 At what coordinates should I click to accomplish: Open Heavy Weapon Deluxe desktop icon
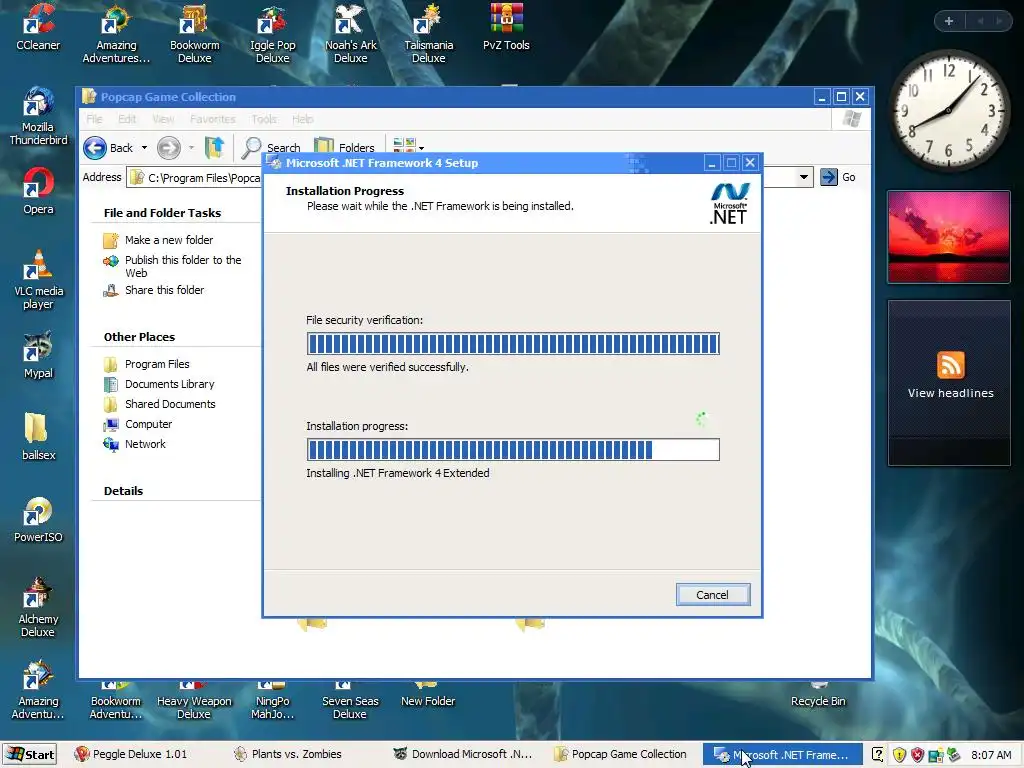(194, 699)
